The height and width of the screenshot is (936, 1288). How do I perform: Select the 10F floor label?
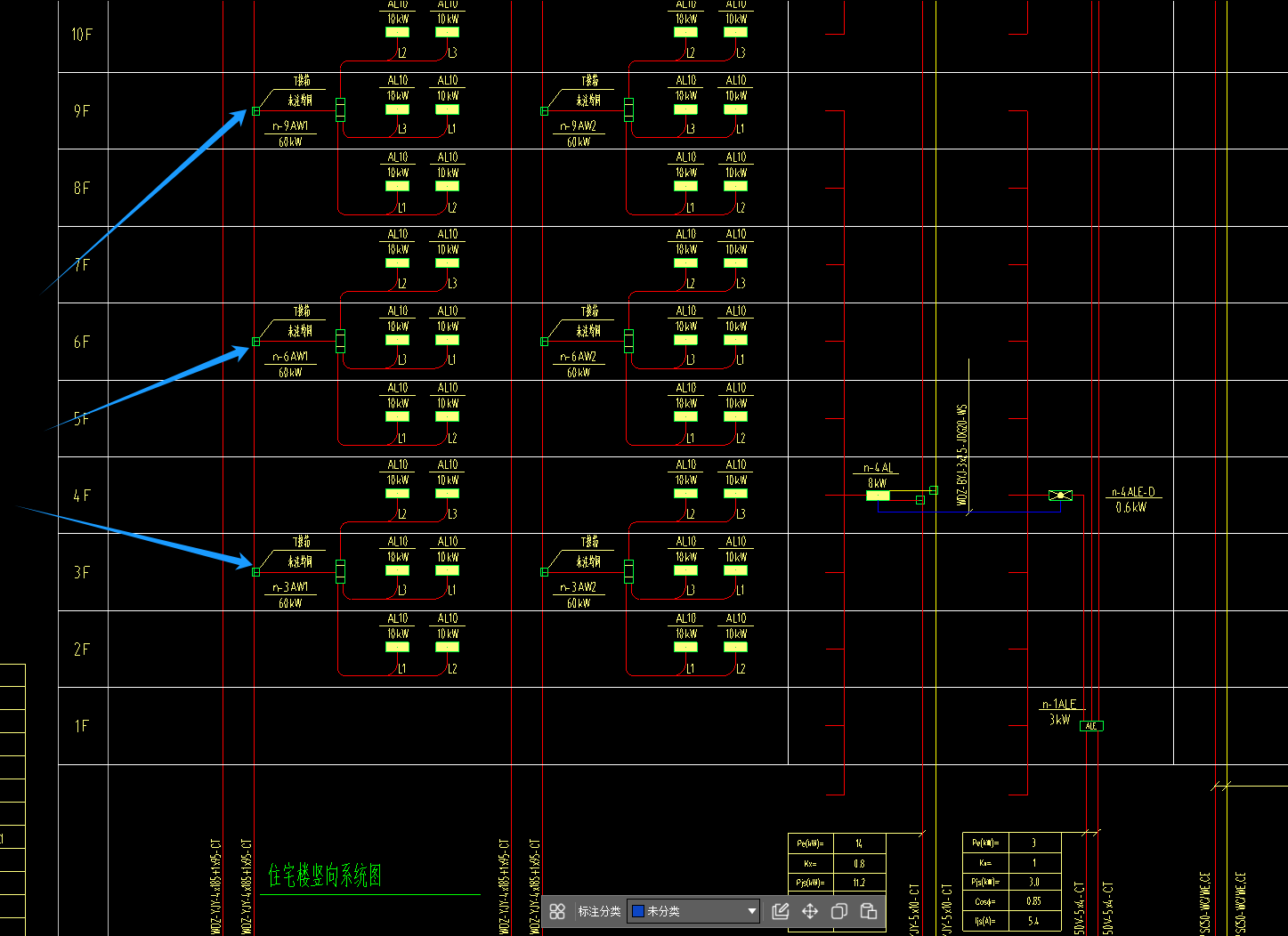pos(82,35)
